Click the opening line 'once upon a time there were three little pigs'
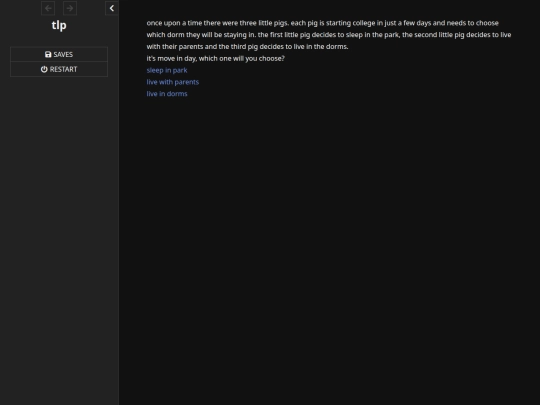This screenshot has width=540, height=405. (x=218, y=23)
